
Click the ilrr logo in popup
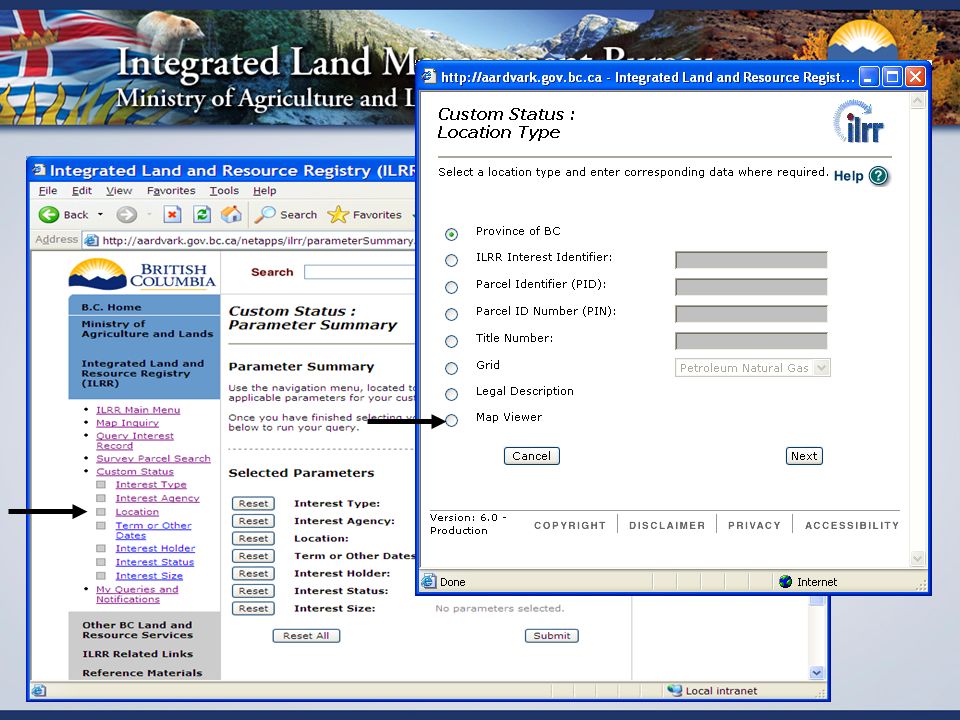pyautogui.click(x=858, y=122)
